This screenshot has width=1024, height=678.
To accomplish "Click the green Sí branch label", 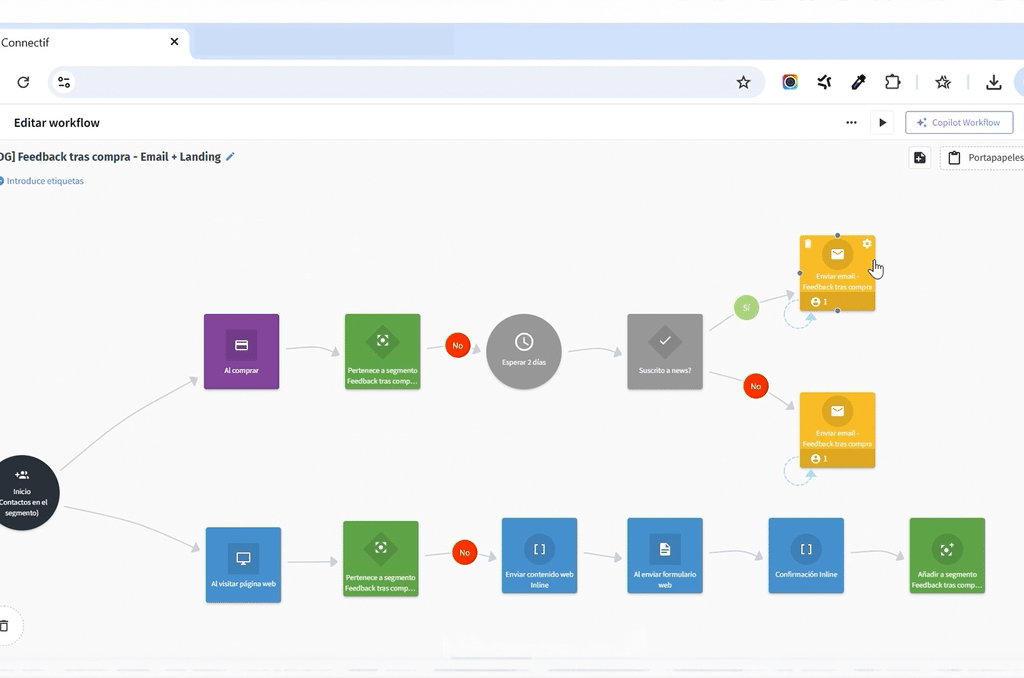I will [746, 308].
